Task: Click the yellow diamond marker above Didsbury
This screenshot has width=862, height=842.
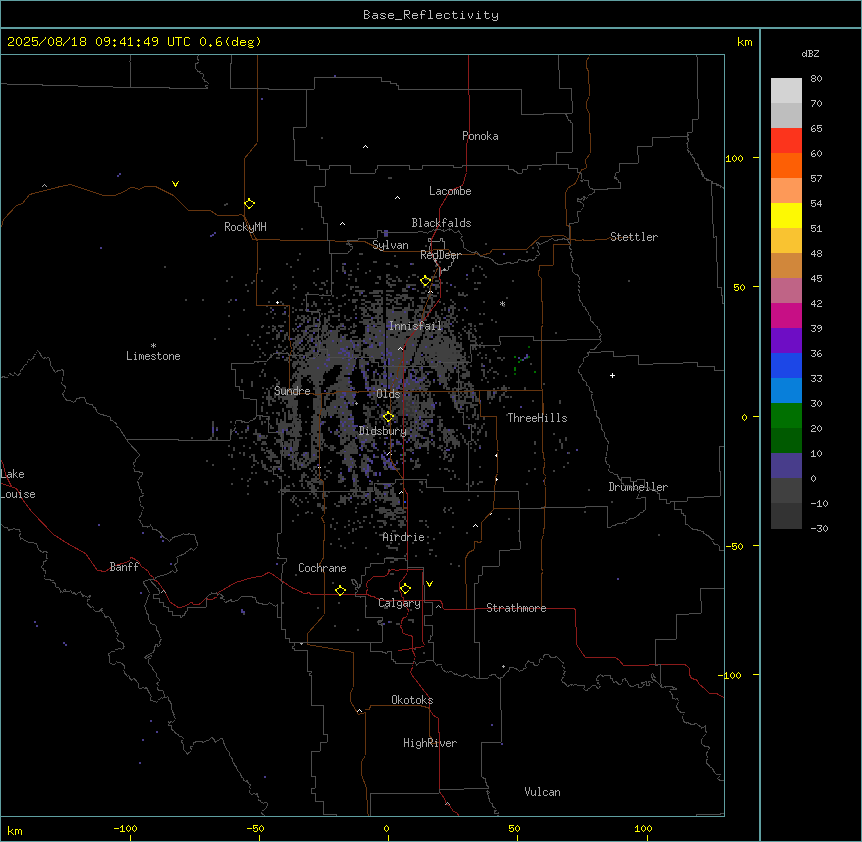Action: [x=388, y=417]
